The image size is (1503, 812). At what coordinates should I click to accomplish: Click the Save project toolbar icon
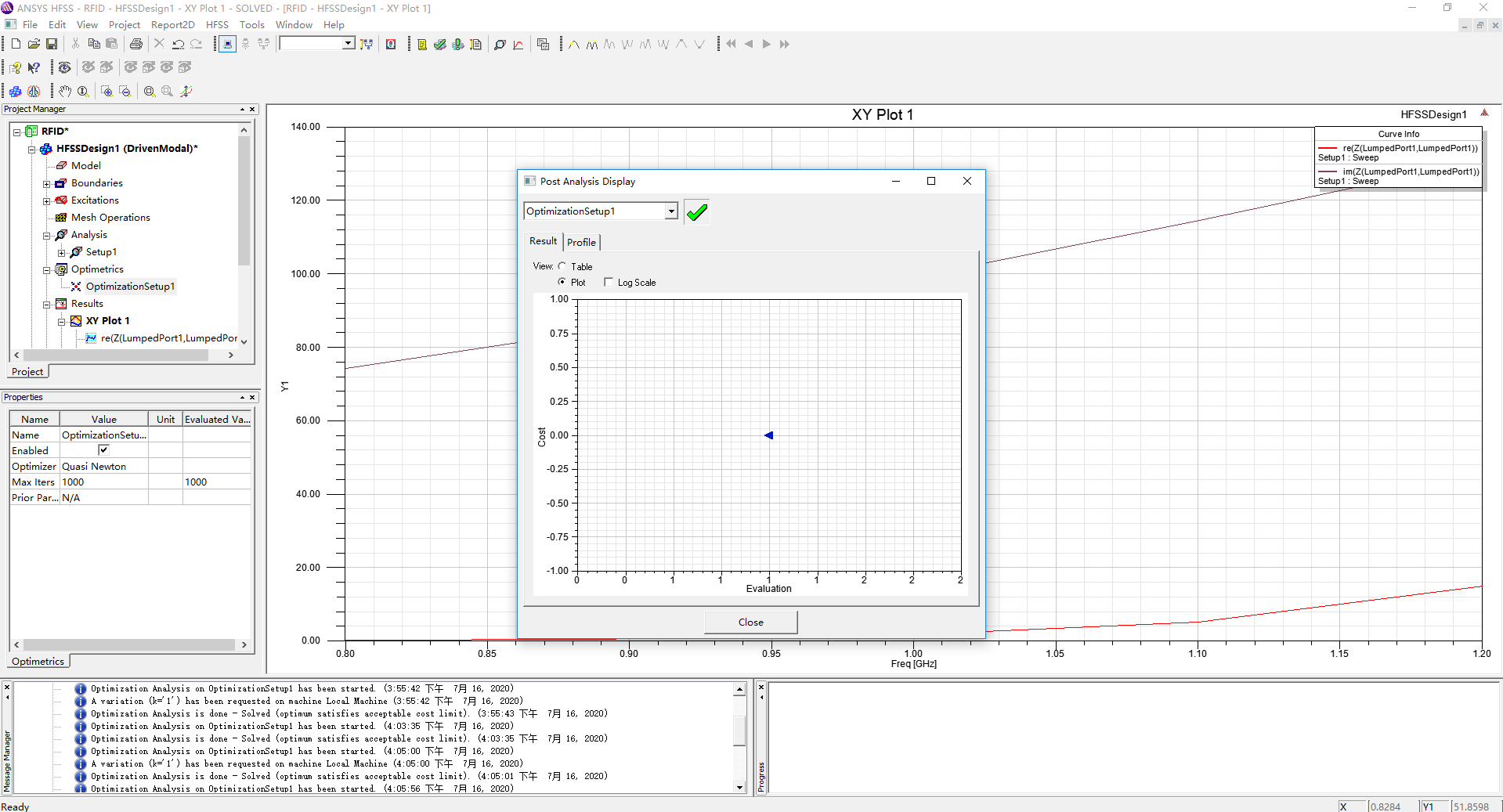click(x=52, y=44)
